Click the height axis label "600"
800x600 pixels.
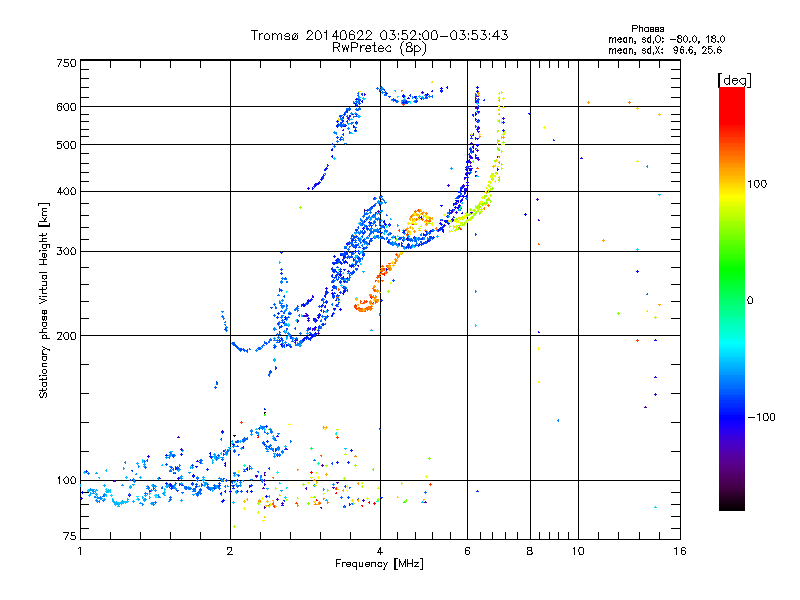66,107
